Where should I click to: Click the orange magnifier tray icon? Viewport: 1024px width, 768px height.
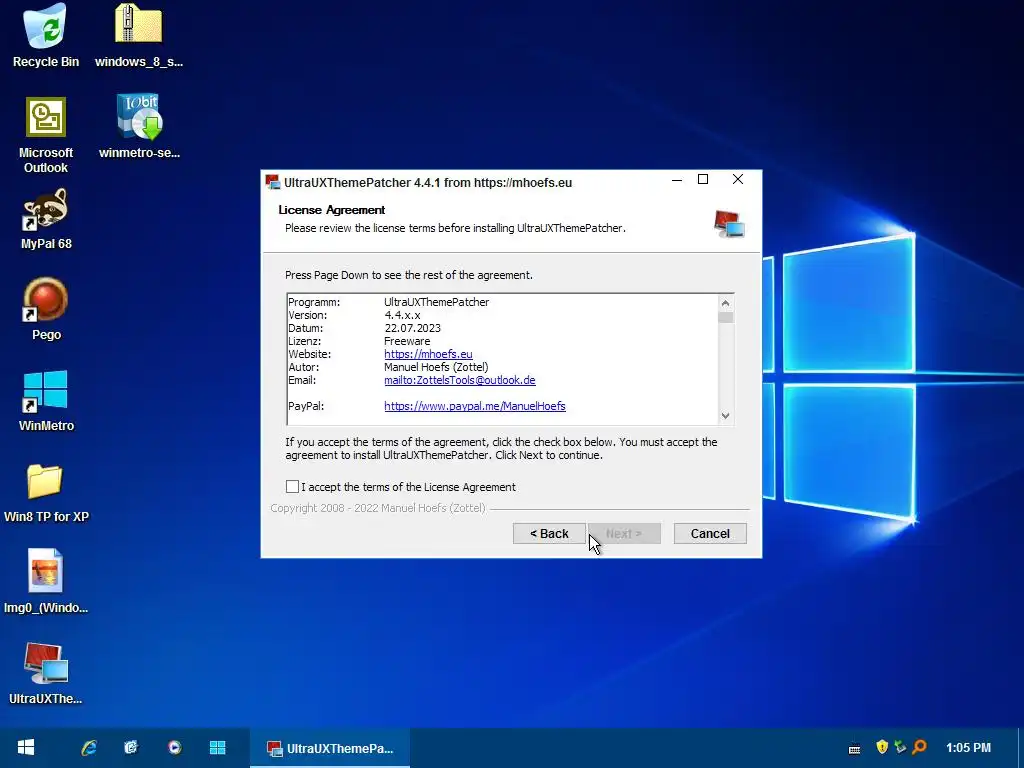(920, 746)
